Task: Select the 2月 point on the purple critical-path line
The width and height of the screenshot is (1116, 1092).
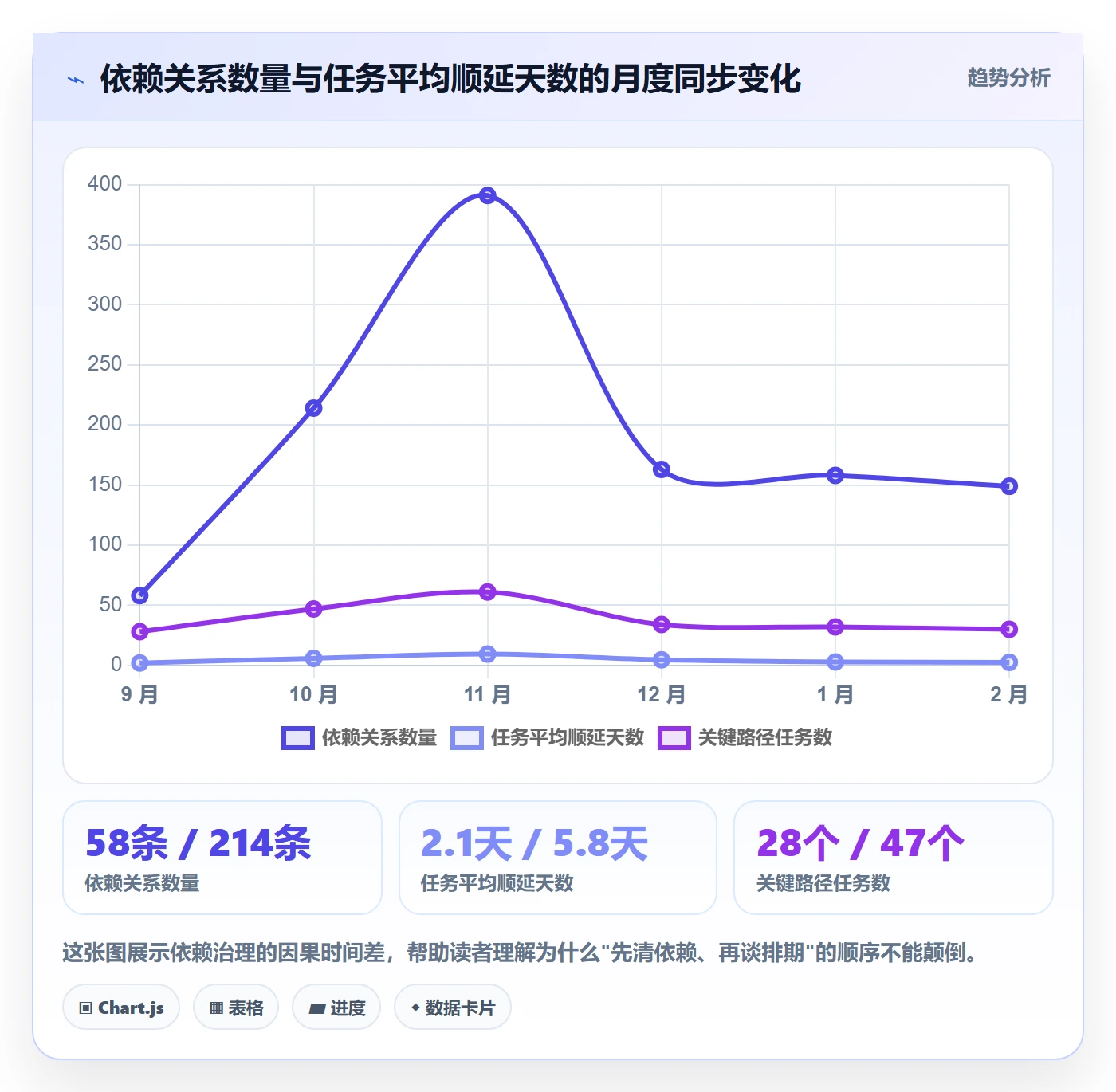Action: coord(1009,630)
